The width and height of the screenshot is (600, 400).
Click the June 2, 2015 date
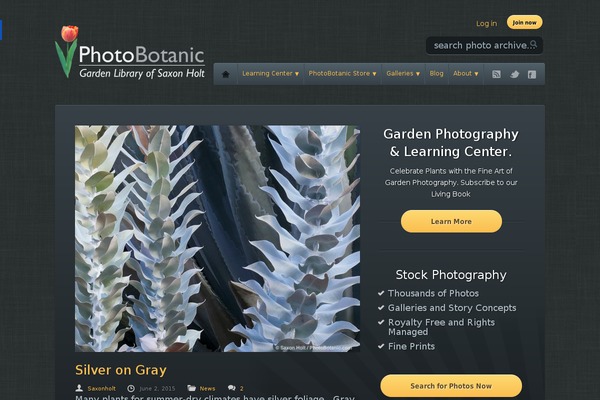(157, 389)
